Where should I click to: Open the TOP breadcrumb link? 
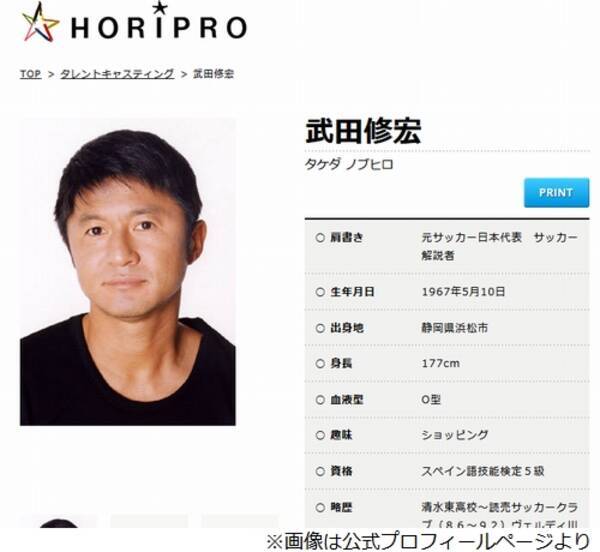pos(30,74)
